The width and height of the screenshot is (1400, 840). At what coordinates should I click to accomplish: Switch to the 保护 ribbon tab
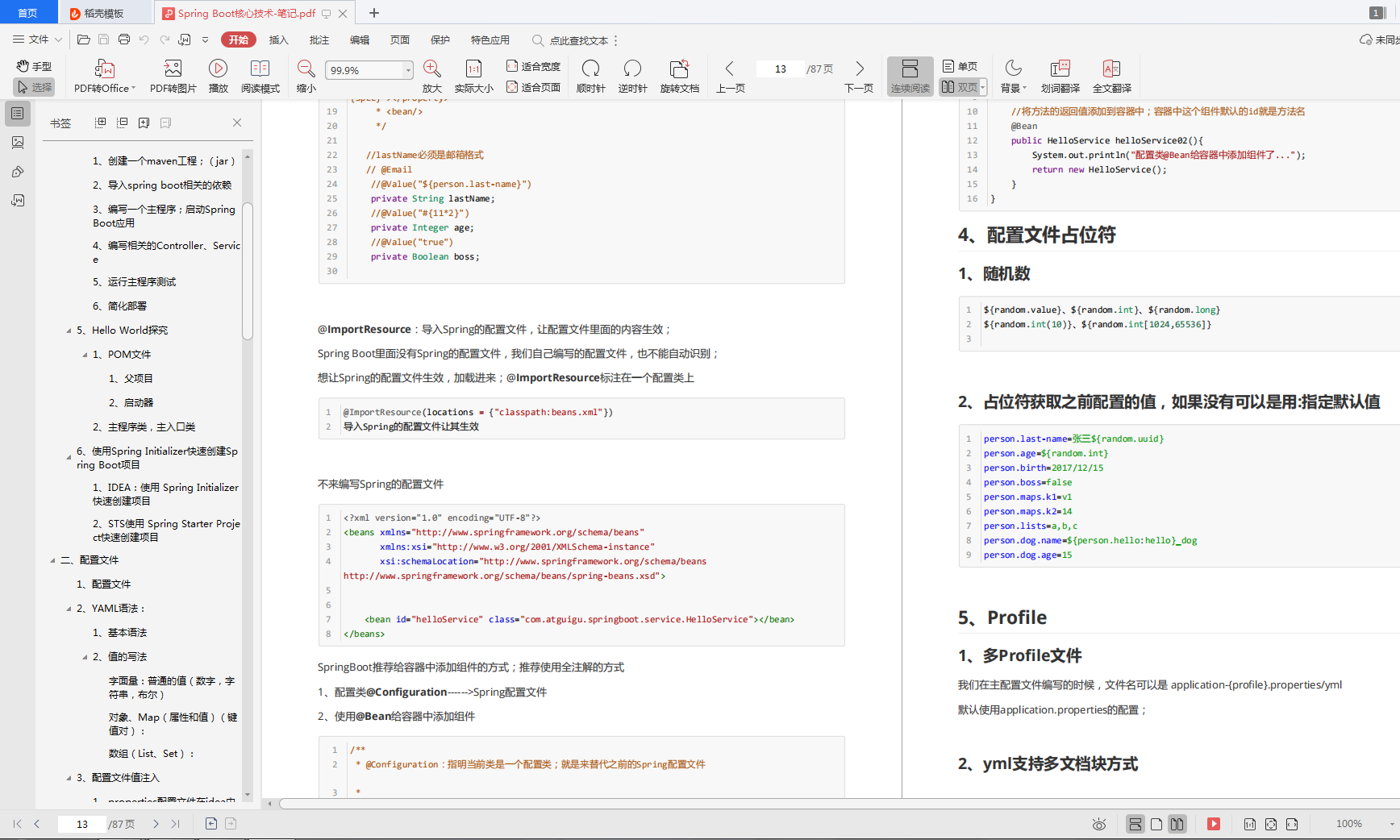point(440,40)
